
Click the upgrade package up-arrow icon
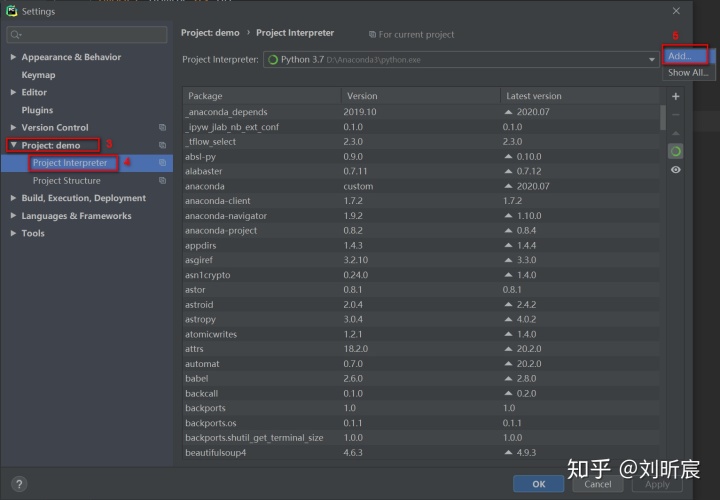[675, 133]
